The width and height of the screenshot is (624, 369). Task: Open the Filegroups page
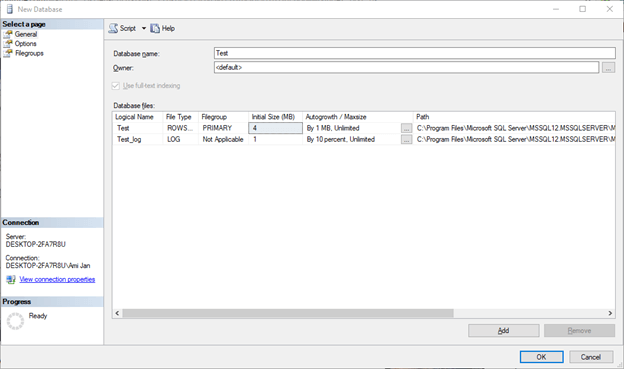tap(29, 53)
